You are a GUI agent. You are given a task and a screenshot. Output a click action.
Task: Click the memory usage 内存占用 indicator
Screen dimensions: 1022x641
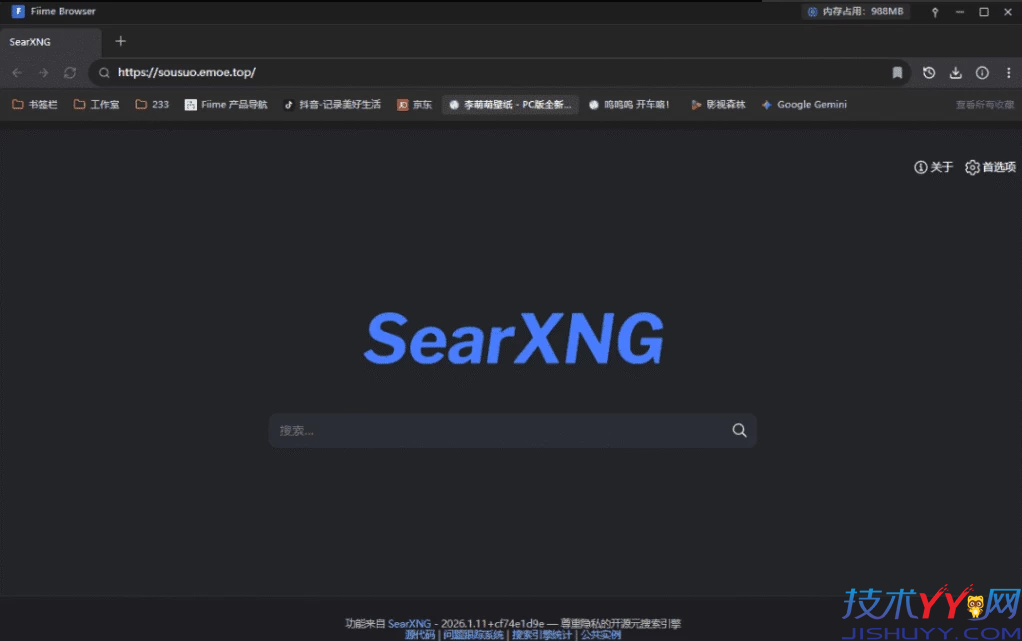[855, 12]
